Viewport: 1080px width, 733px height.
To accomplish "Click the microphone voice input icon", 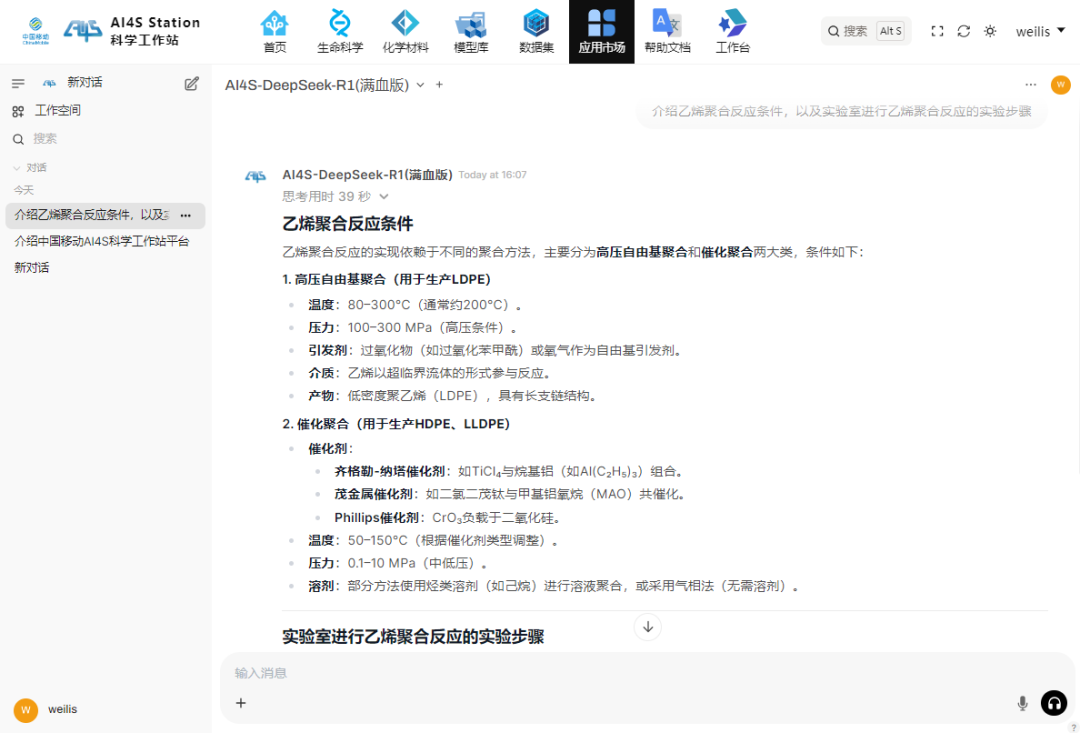I will point(1023,703).
